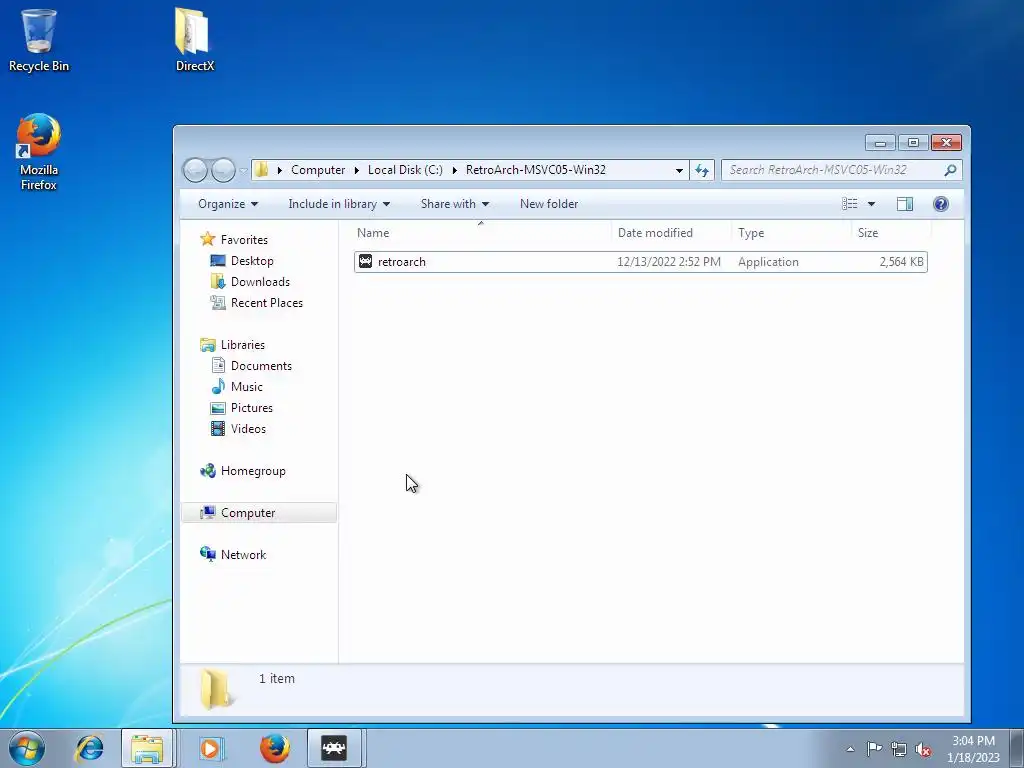This screenshot has width=1024, height=768.
Task: Open Firefox from the taskbar
Action: [x=275, y=748]
